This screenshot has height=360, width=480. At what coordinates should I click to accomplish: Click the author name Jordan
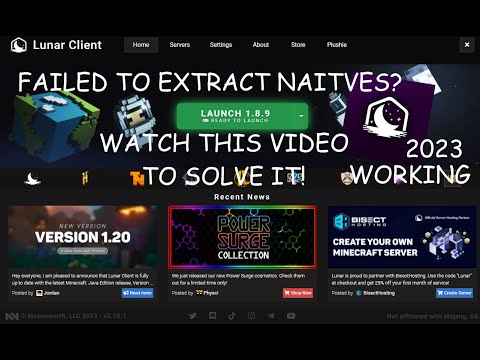52,293
